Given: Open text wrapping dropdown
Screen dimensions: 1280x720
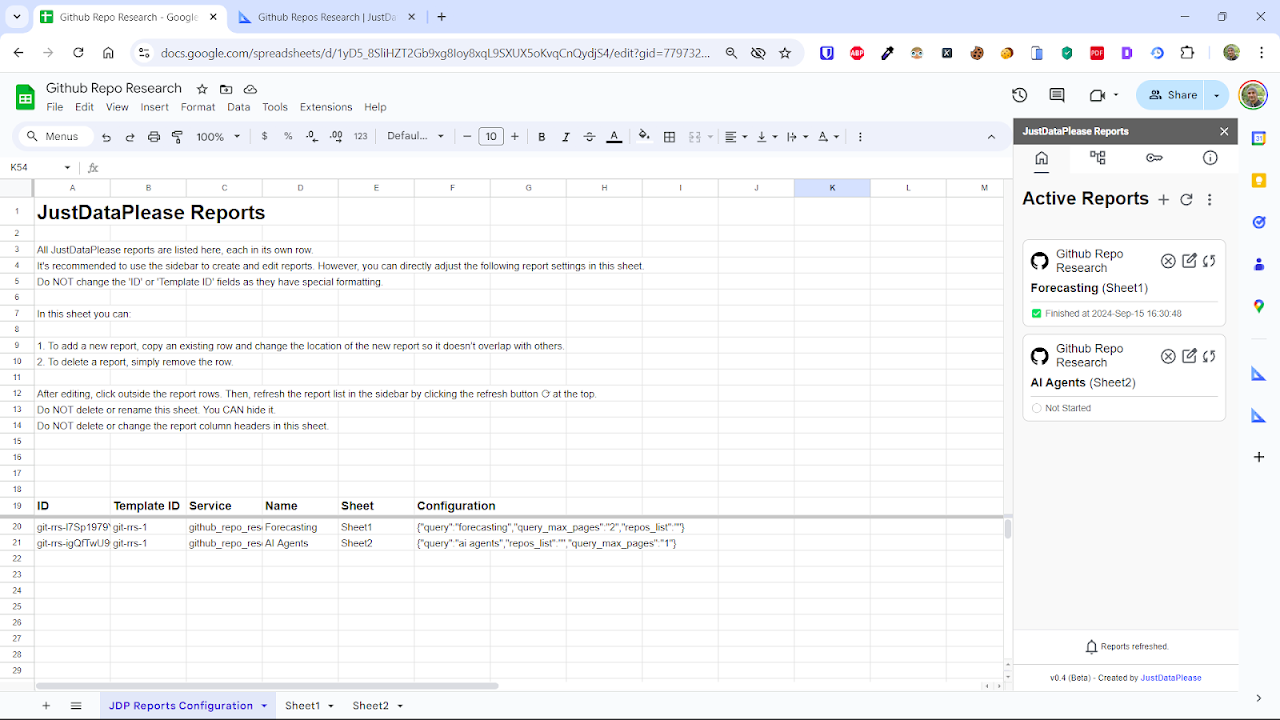Looking at the screenshot, I should pos(797,137).
